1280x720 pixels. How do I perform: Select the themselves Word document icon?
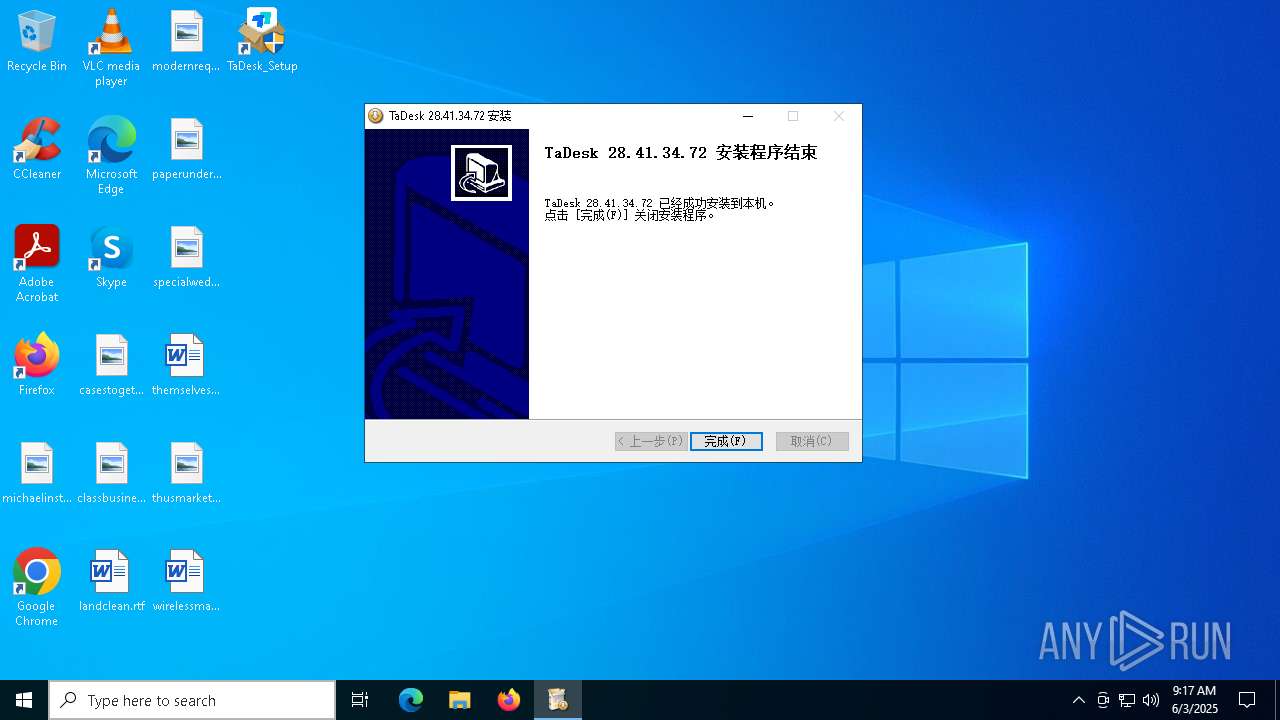click(186, 365)
